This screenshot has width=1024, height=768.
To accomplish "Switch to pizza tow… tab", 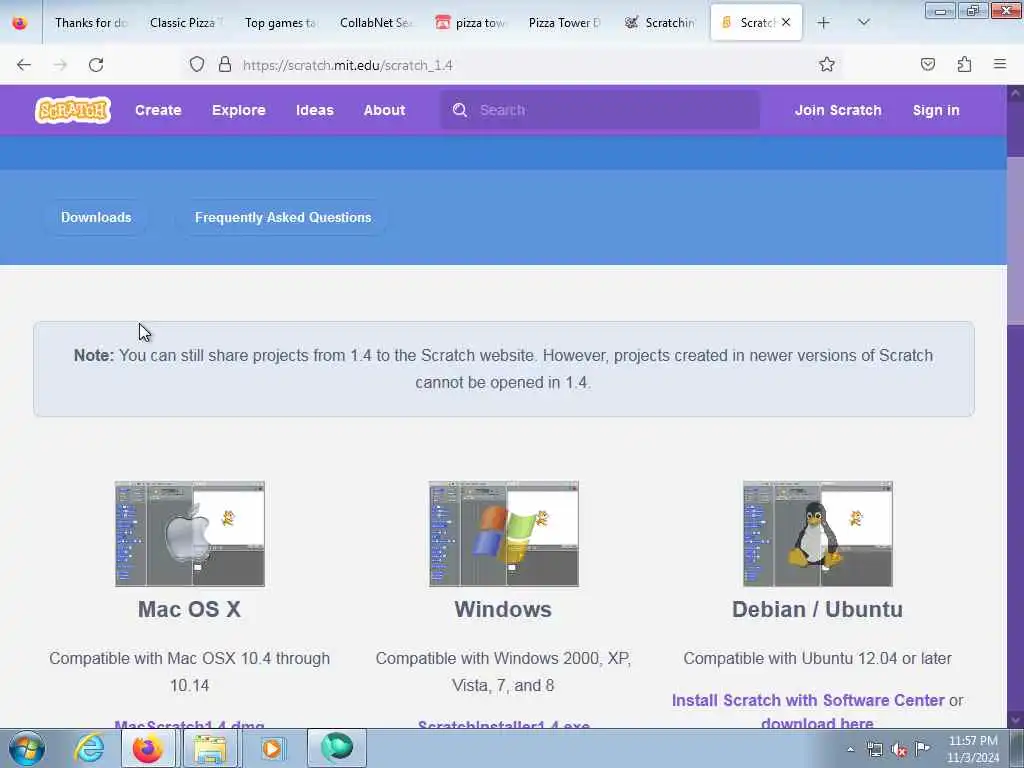I will [x=470, y=23].
